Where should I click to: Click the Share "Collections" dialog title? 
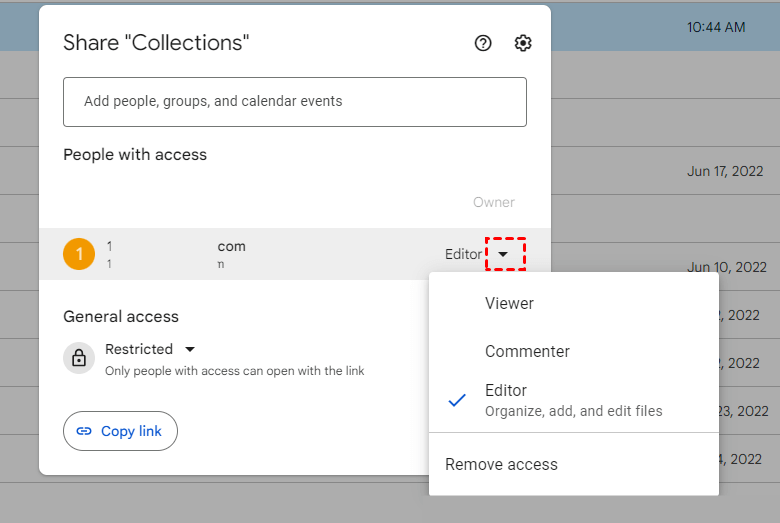[x=156, y=42]
